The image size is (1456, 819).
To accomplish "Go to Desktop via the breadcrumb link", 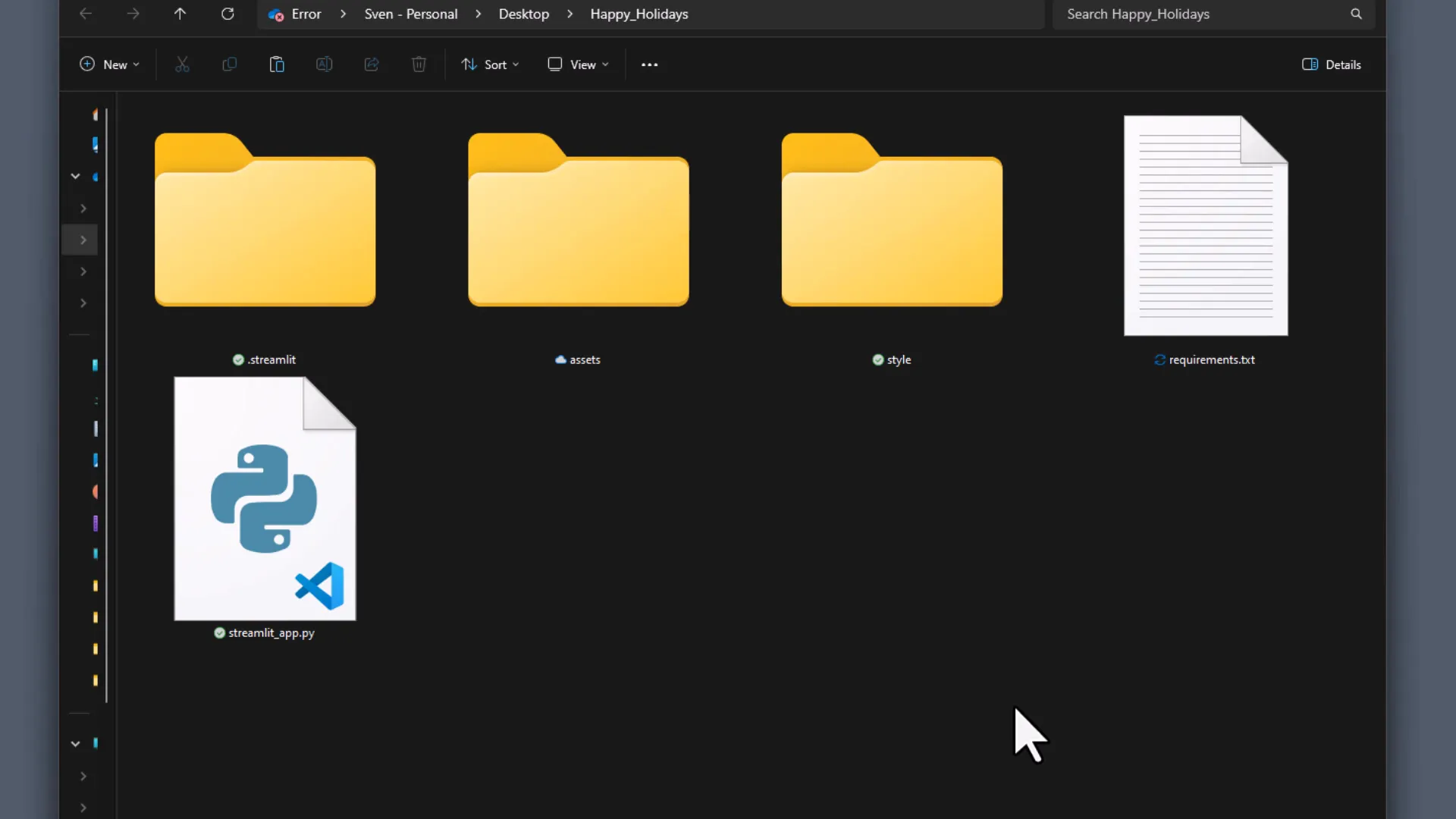I will pos(524,14).
